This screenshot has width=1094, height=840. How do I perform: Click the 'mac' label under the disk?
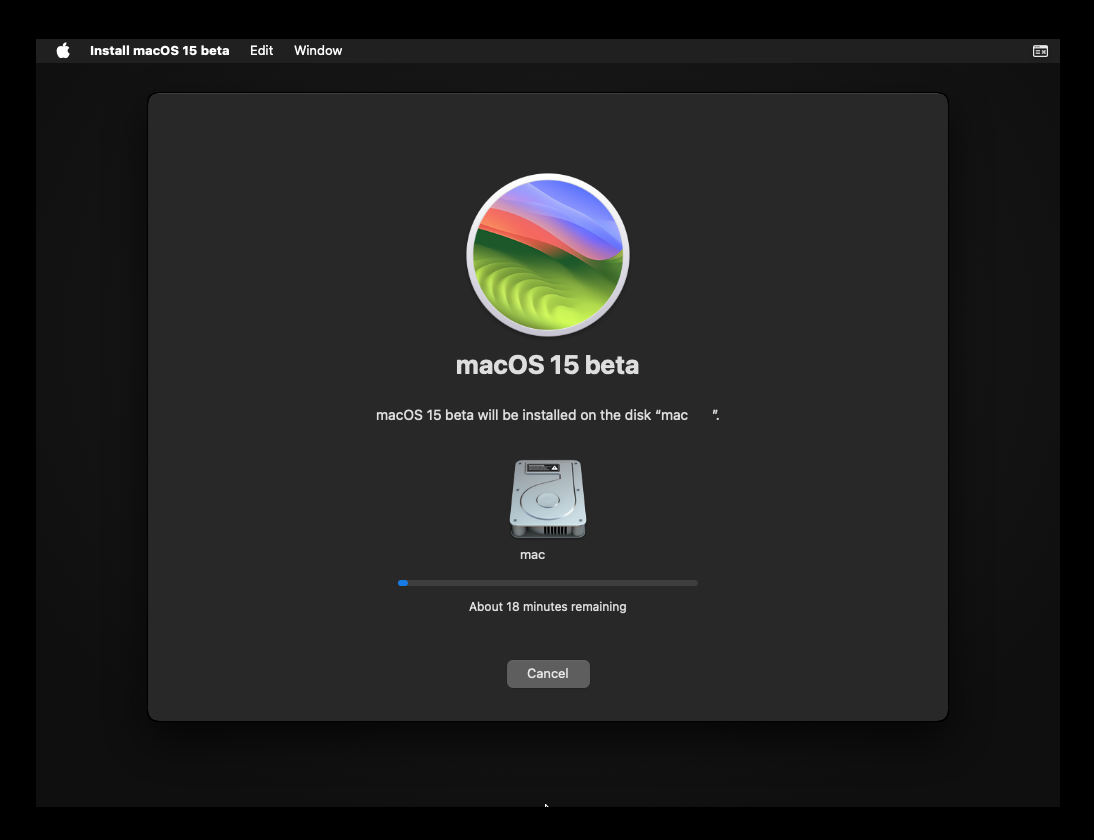tap(532, 555)
